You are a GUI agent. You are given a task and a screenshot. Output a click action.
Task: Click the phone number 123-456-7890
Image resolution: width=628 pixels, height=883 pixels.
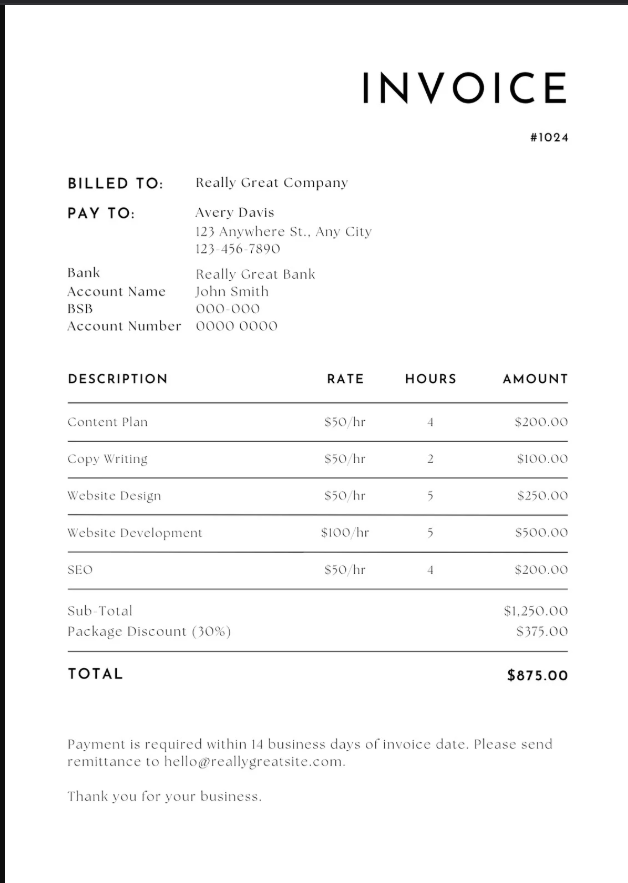point(237,249)
